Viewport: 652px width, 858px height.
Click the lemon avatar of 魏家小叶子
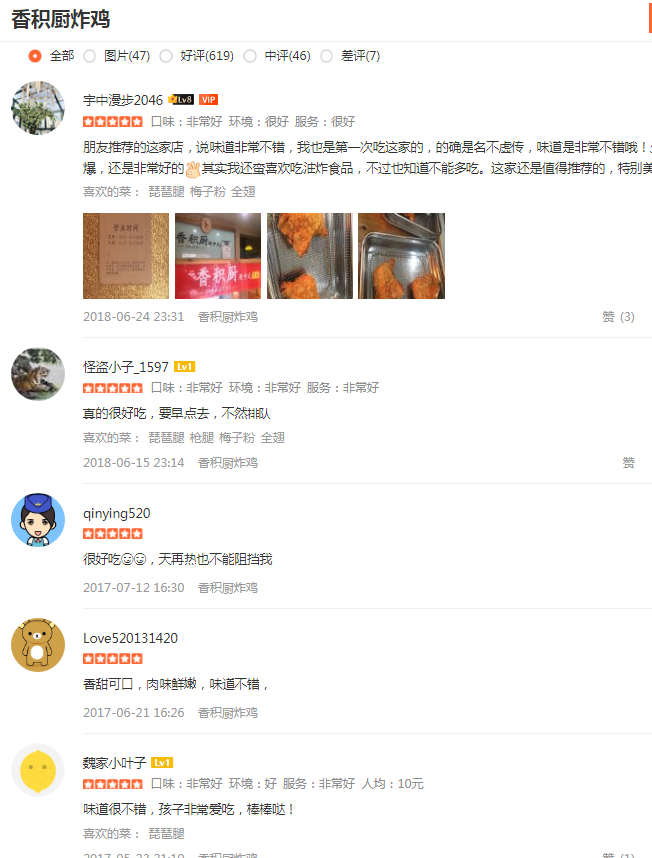pyautogui.click(x=38, y=770)
